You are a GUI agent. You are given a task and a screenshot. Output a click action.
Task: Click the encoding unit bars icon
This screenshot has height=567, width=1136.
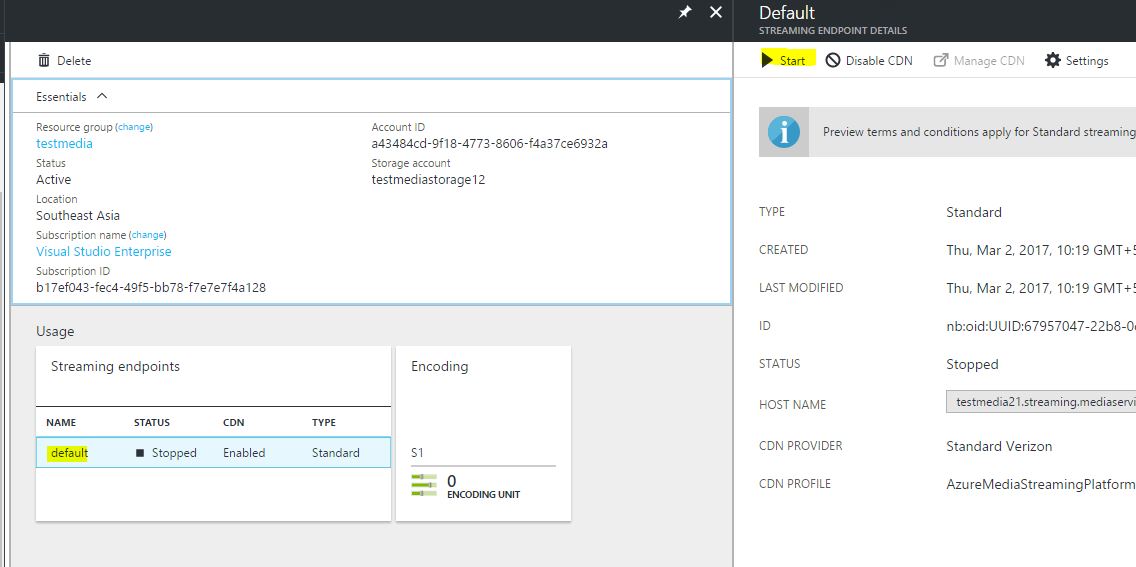(424, 486)
